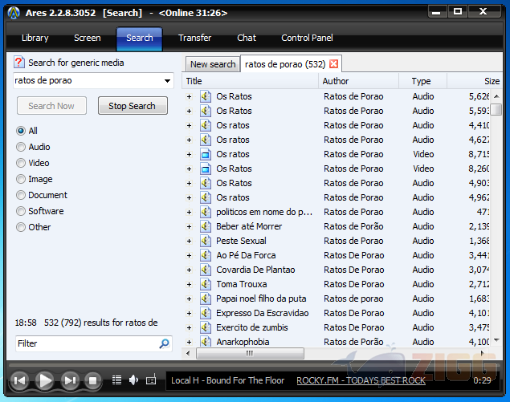
Task: Click the vertical scrollbar thumb
Action: click(x=497, y=109)
